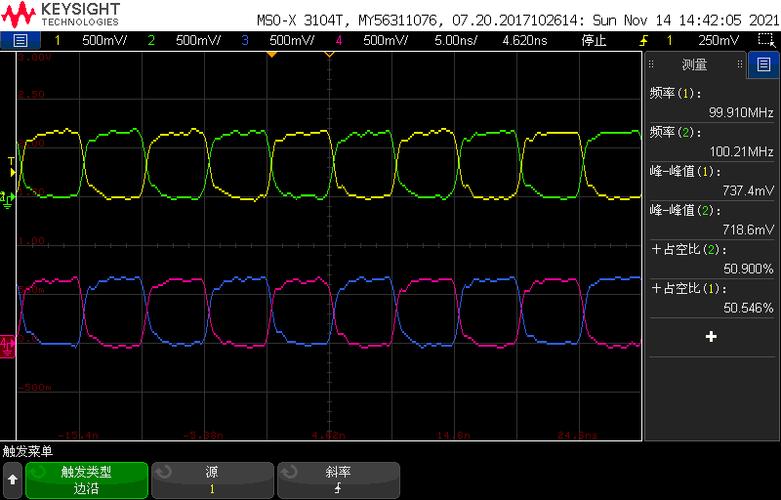Open the measurement panel list icon
Screen dimensions: 781x500
764,65
